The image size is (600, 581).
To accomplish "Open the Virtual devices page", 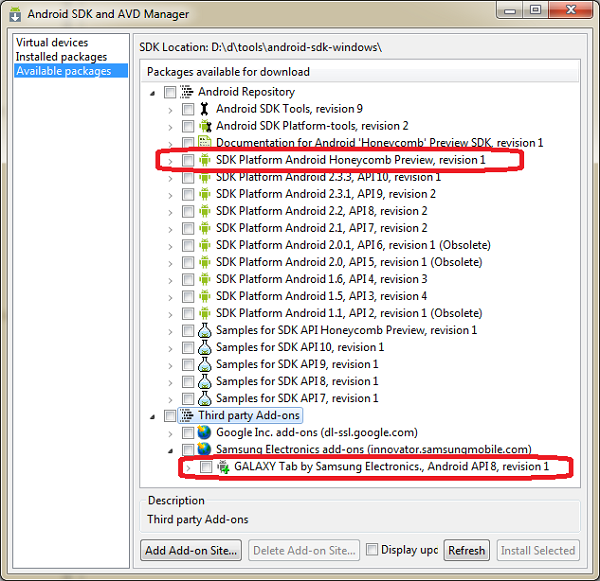I will [x=52, y=42].
